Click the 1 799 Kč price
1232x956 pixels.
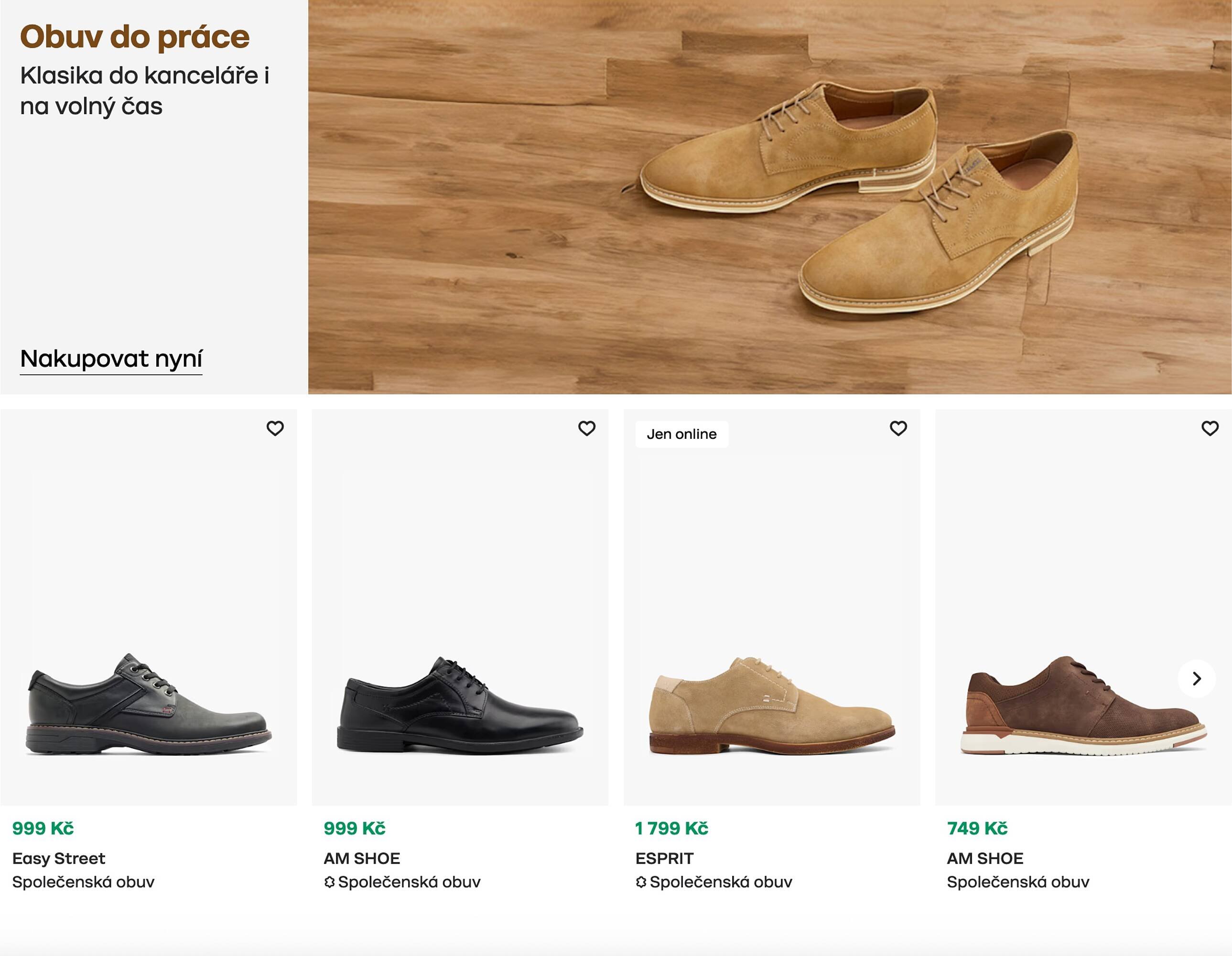pos(671,828)
